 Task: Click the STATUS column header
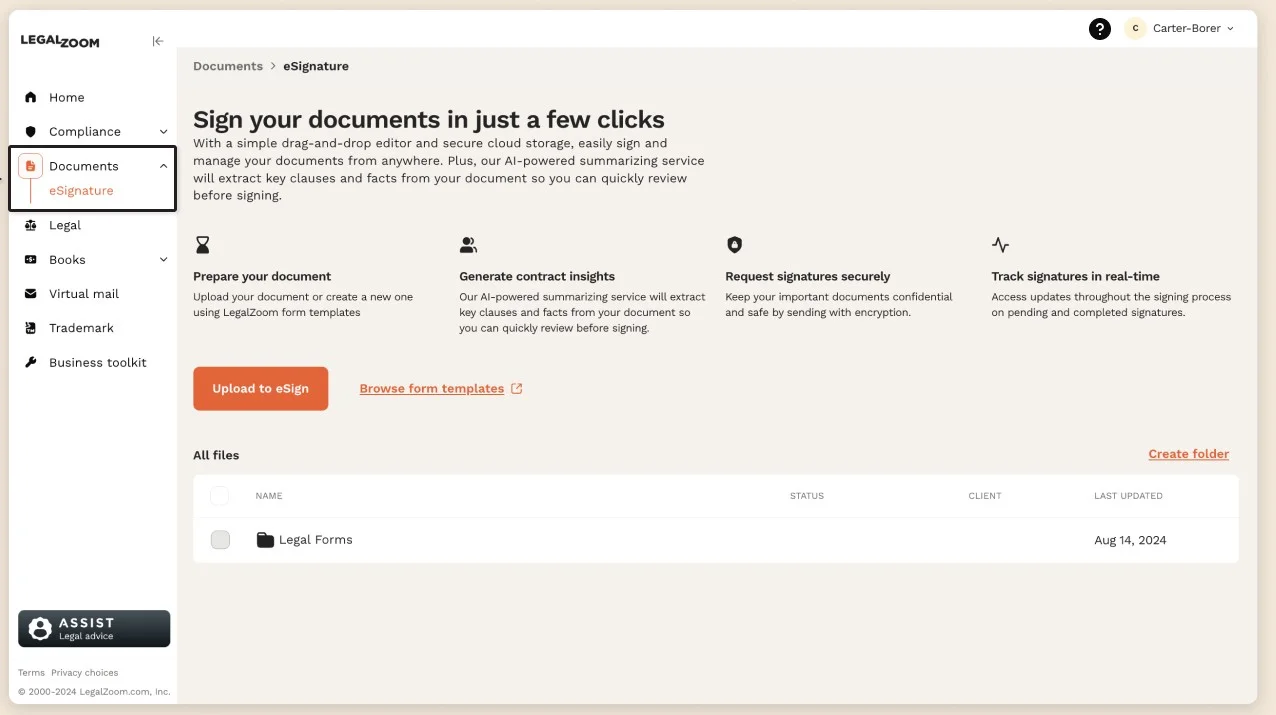pos(807,496)
